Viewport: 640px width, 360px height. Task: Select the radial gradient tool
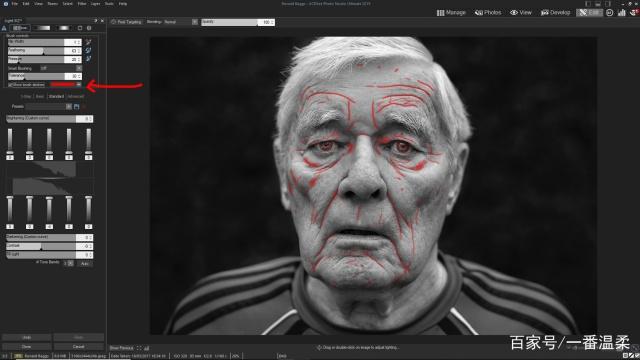click(64, 28)
